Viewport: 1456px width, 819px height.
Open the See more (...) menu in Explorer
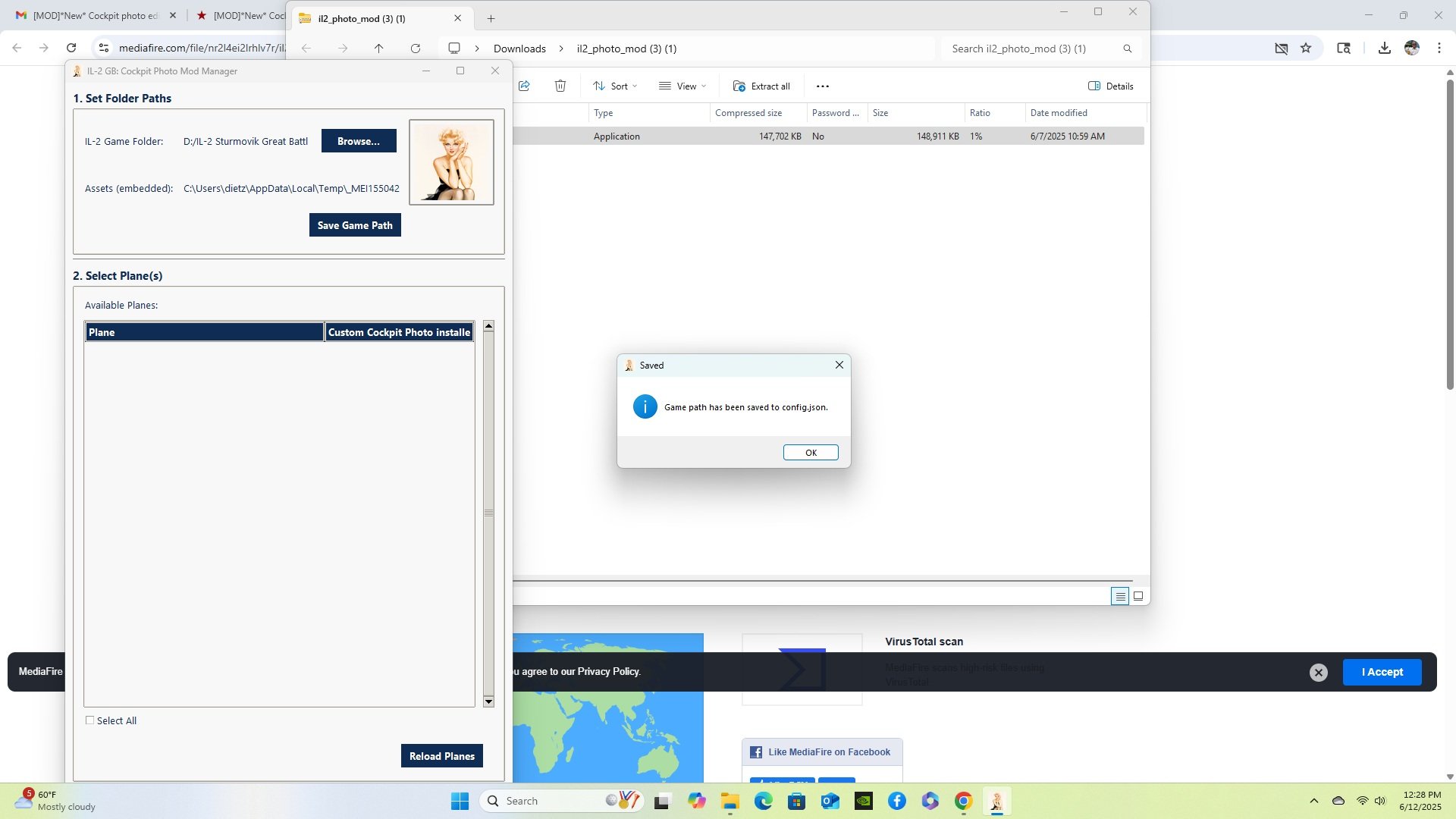point(823,86)
